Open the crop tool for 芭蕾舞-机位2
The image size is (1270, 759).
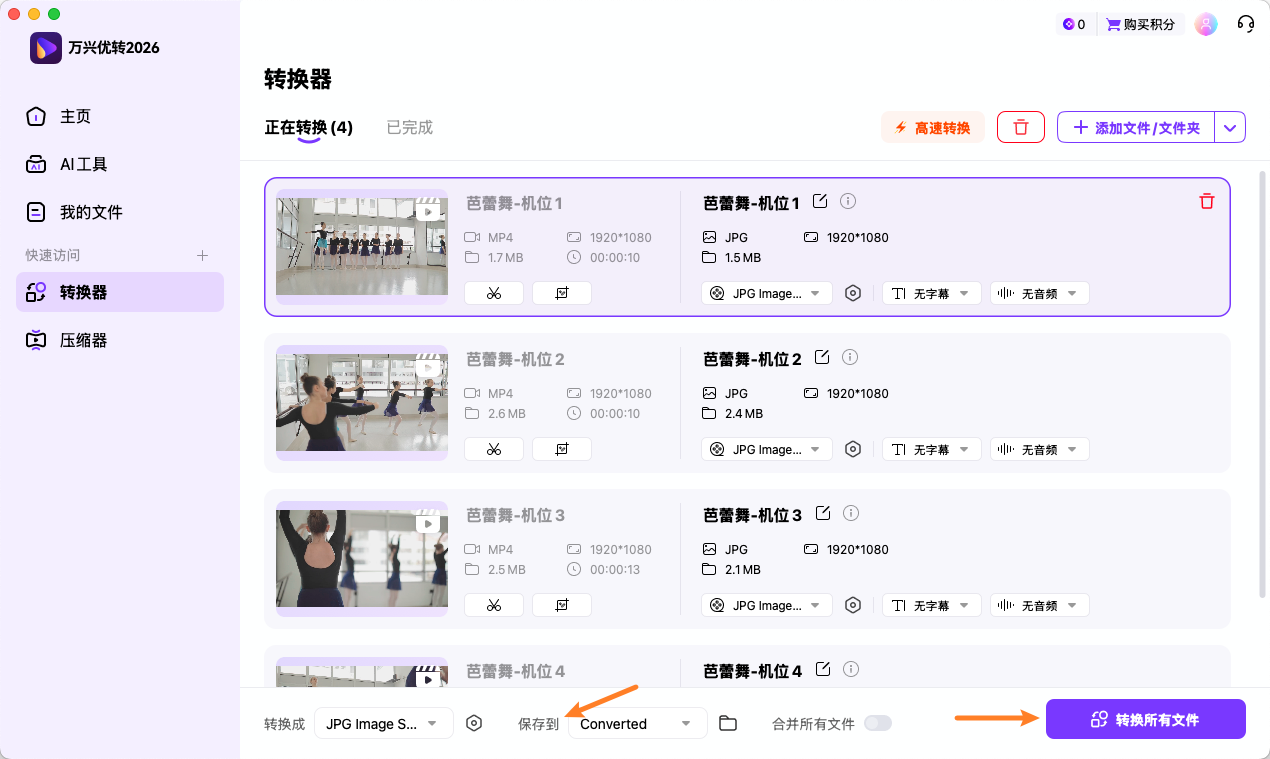pos(561,448)
